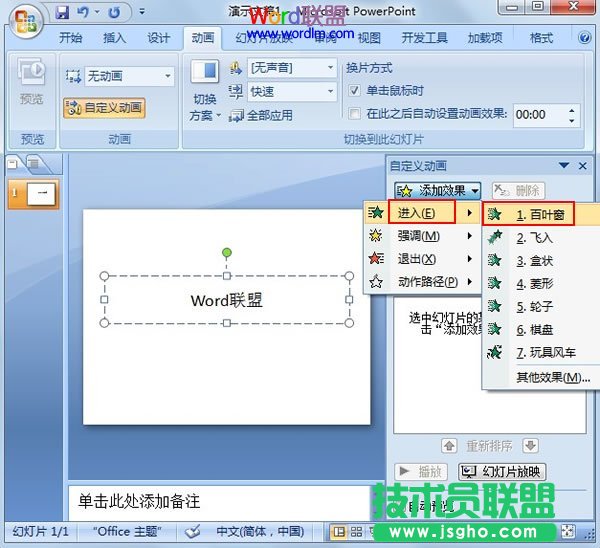
Task: Click the Preview animation icon
Action: (x=33, y=86)
